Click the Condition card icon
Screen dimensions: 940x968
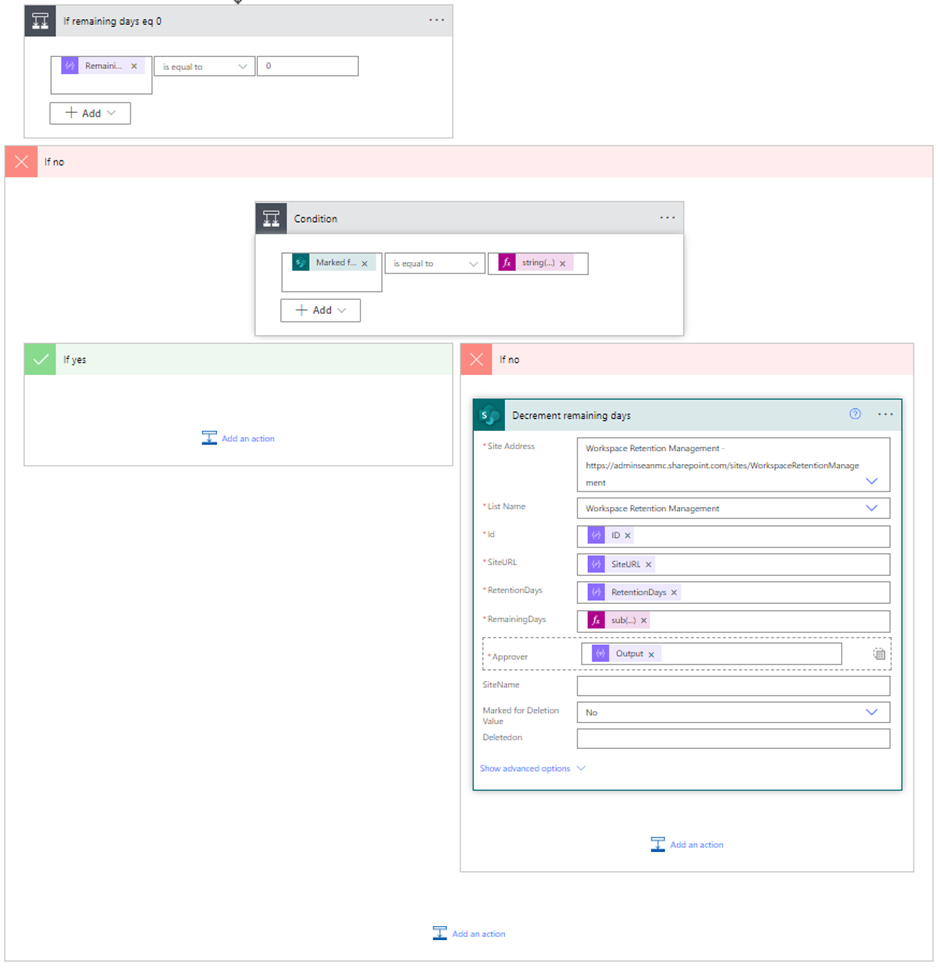click(x=271, y=219)
